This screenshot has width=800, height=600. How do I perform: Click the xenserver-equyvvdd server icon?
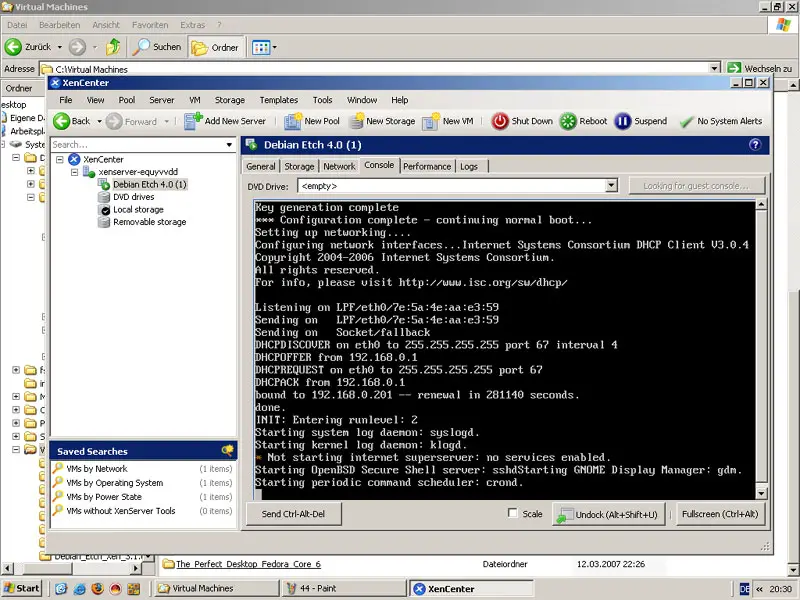click(x=89, y=172)
